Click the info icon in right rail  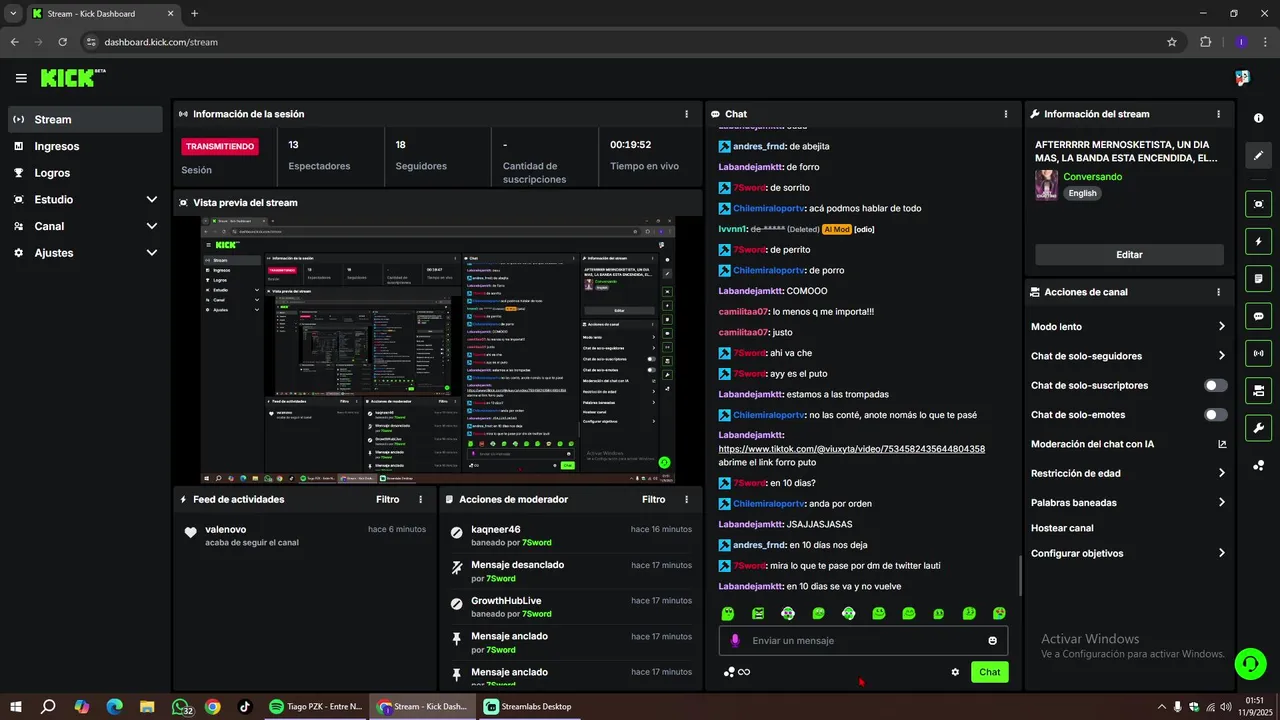[1258, 118]
